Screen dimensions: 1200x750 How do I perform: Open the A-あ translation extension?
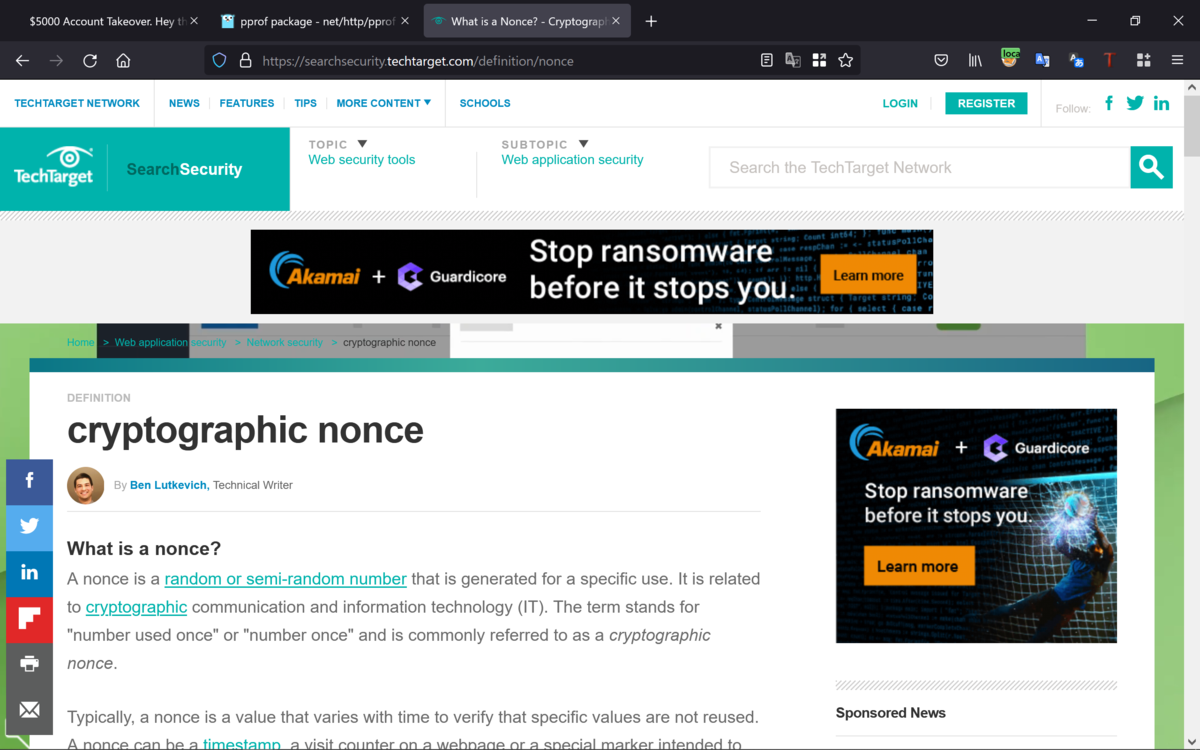1076,60
